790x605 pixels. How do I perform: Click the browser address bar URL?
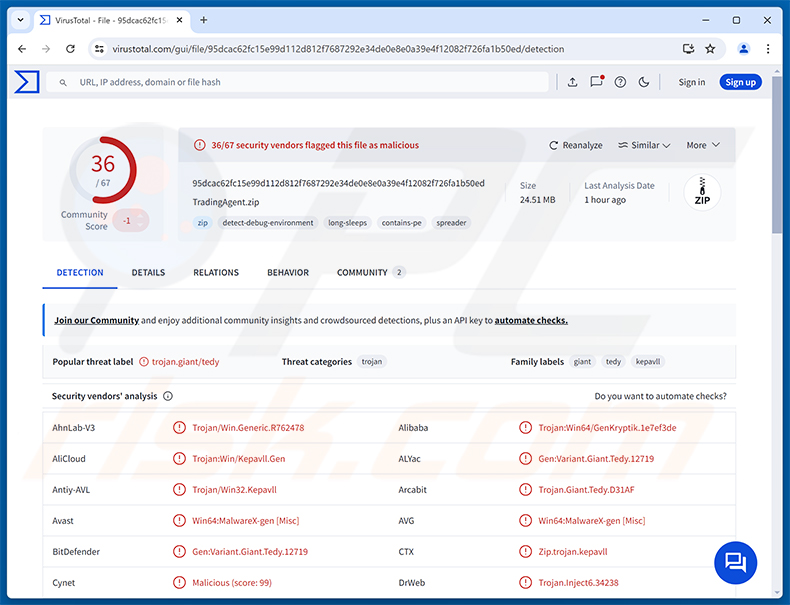[x=338, y=49]
